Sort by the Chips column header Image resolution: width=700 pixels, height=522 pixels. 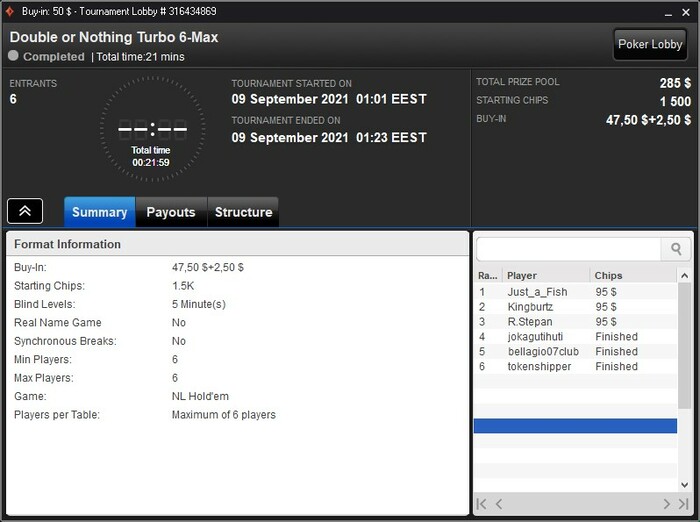pyautogui.click(x=633, y=276)
